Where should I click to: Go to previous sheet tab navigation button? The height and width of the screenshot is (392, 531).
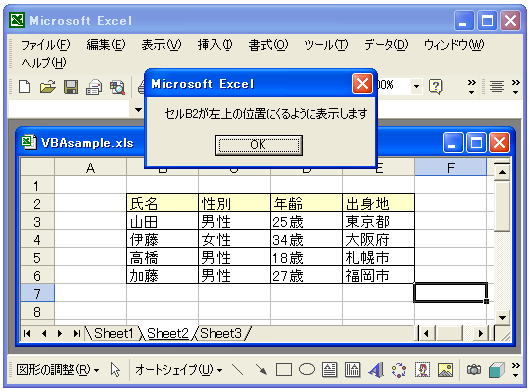(x=44, y=333)
